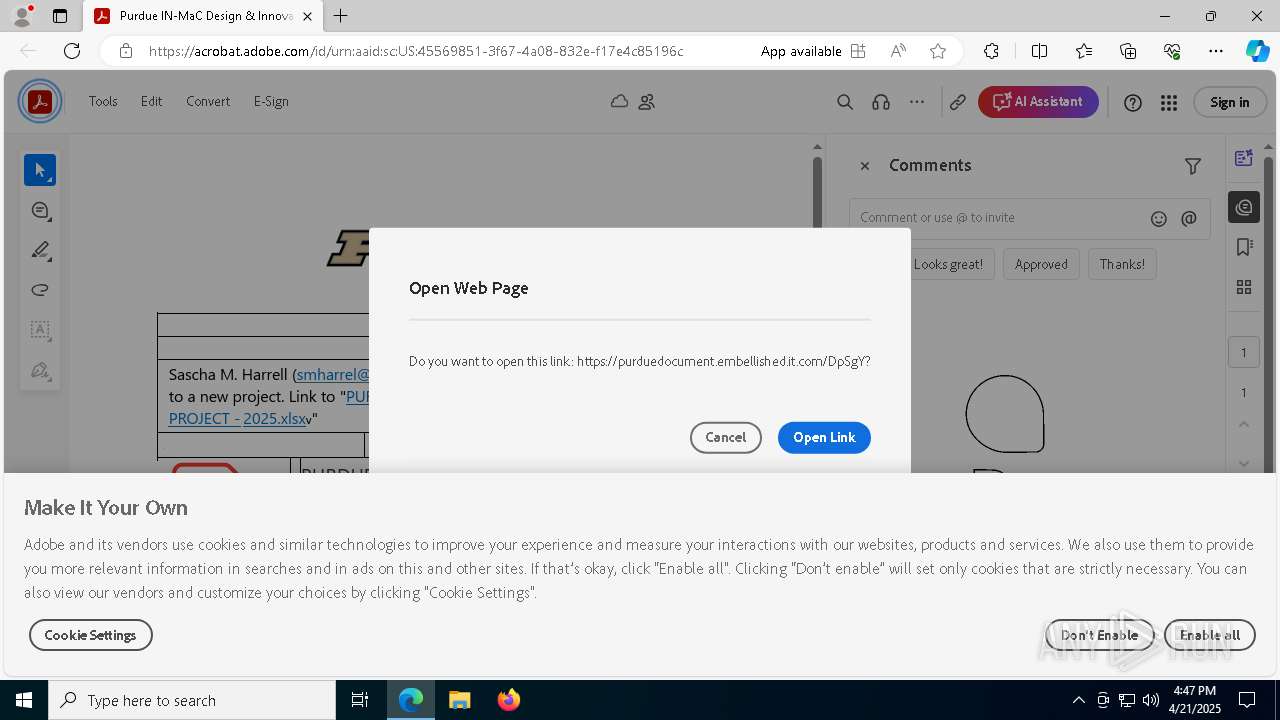1280x720 pixels.
Task: Show hidden system tray icons
Action: [1078, 700]
